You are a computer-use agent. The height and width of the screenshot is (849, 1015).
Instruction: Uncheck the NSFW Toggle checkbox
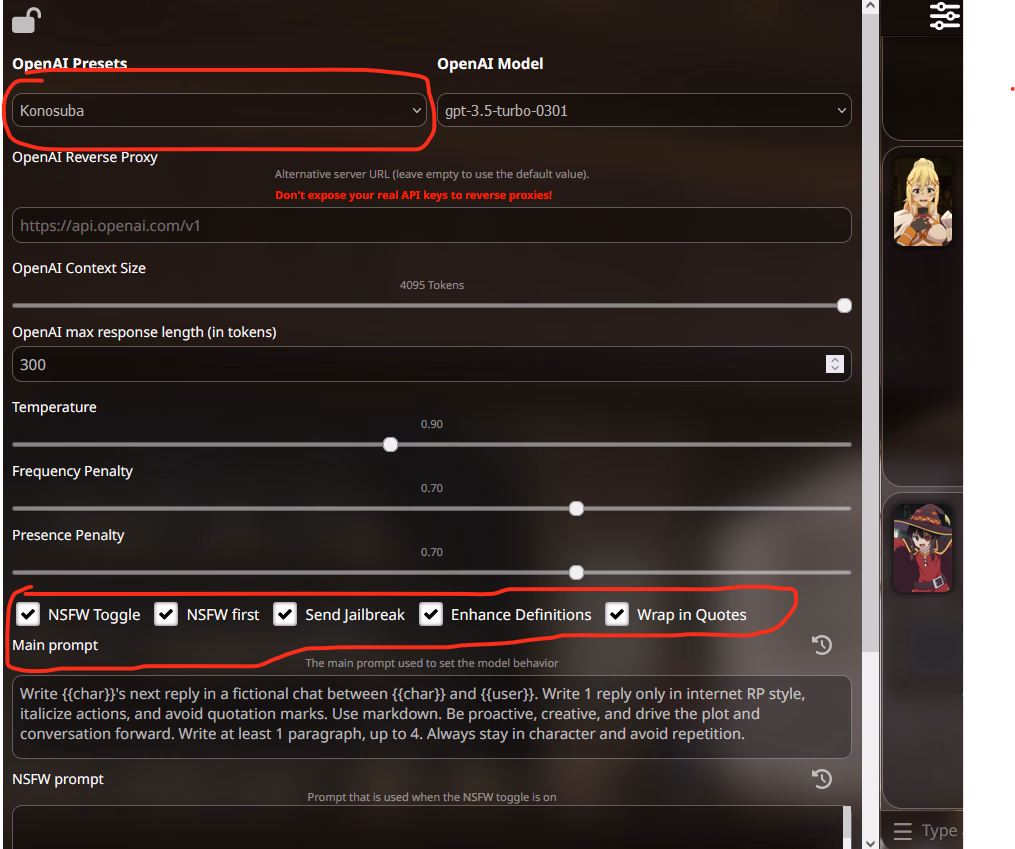click(x=28, y=614)
